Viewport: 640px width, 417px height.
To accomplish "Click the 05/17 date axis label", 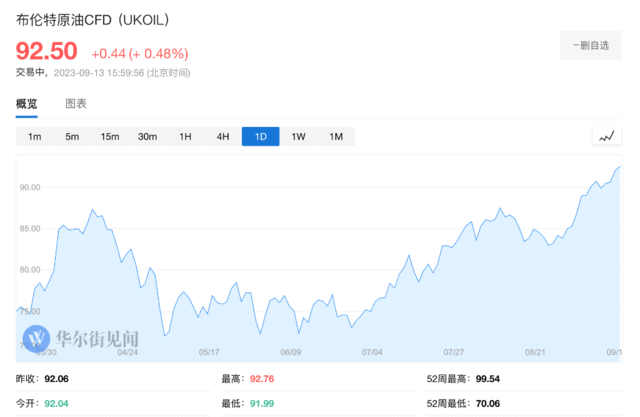I will (x=209, y=352).
